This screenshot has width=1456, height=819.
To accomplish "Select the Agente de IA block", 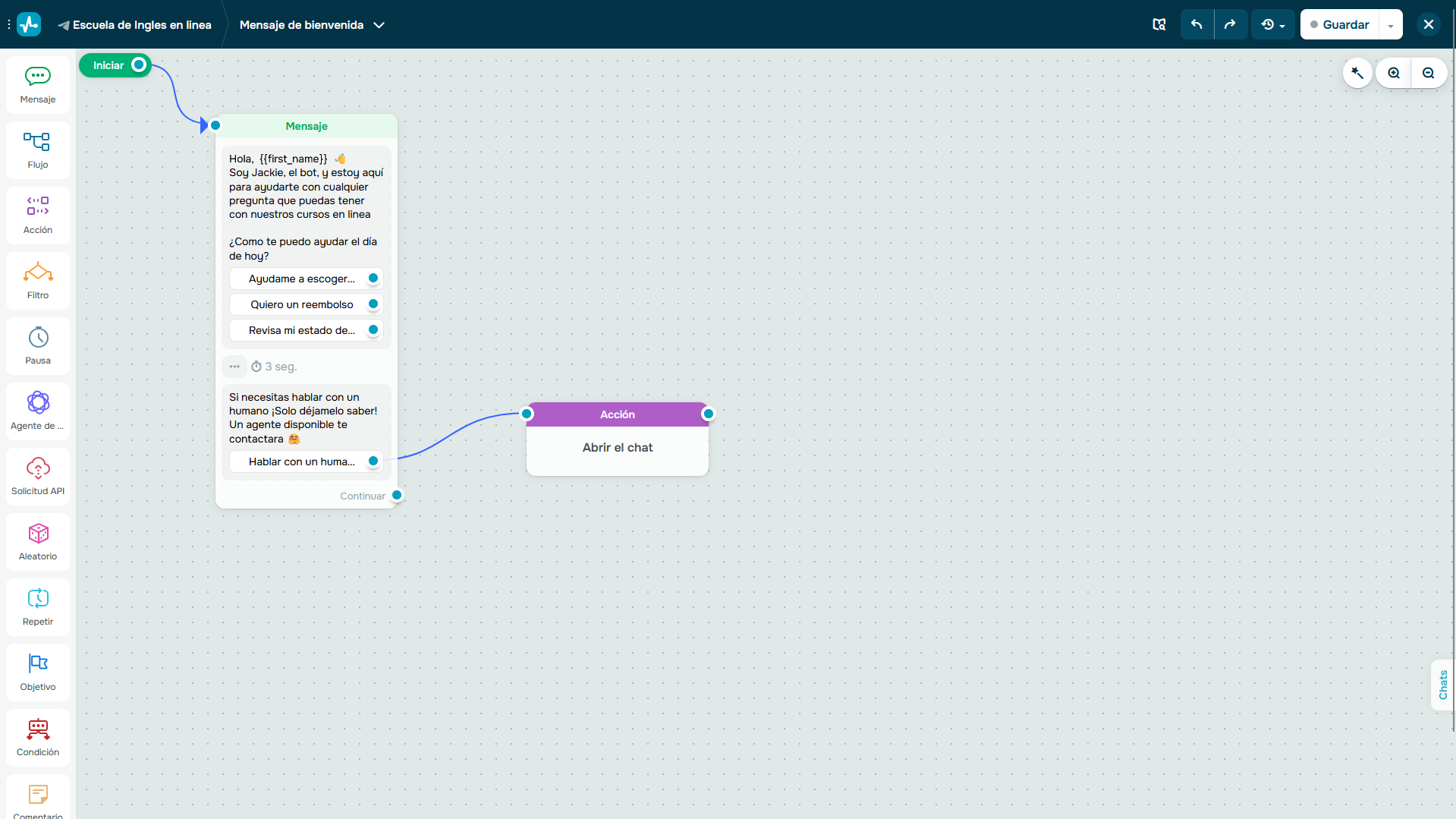I will point(38,411).
